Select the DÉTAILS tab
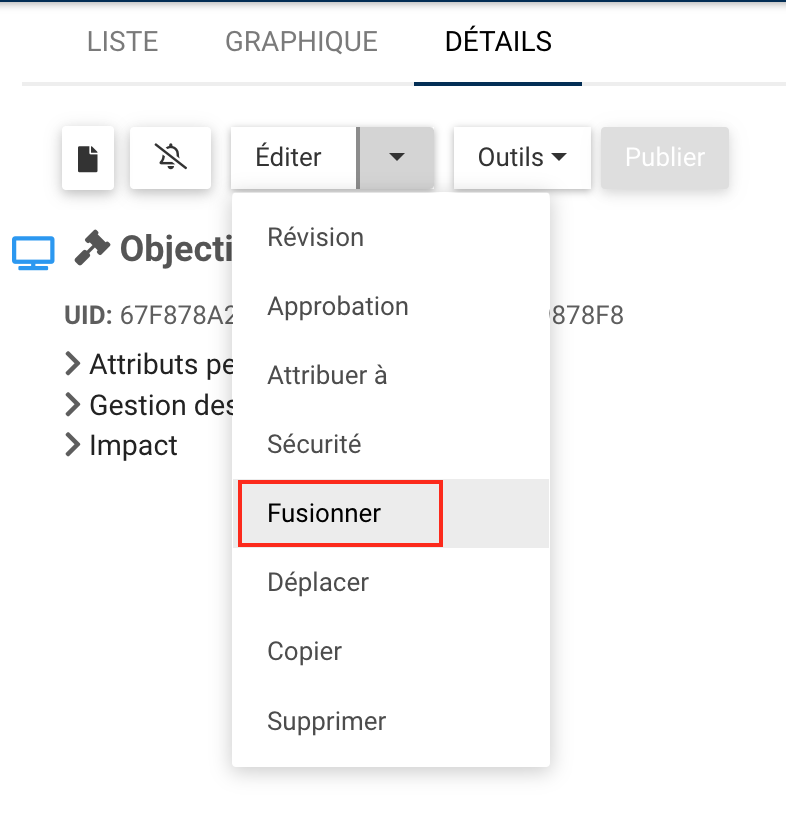This screenshot has height=814, width=786. point(498,42)
